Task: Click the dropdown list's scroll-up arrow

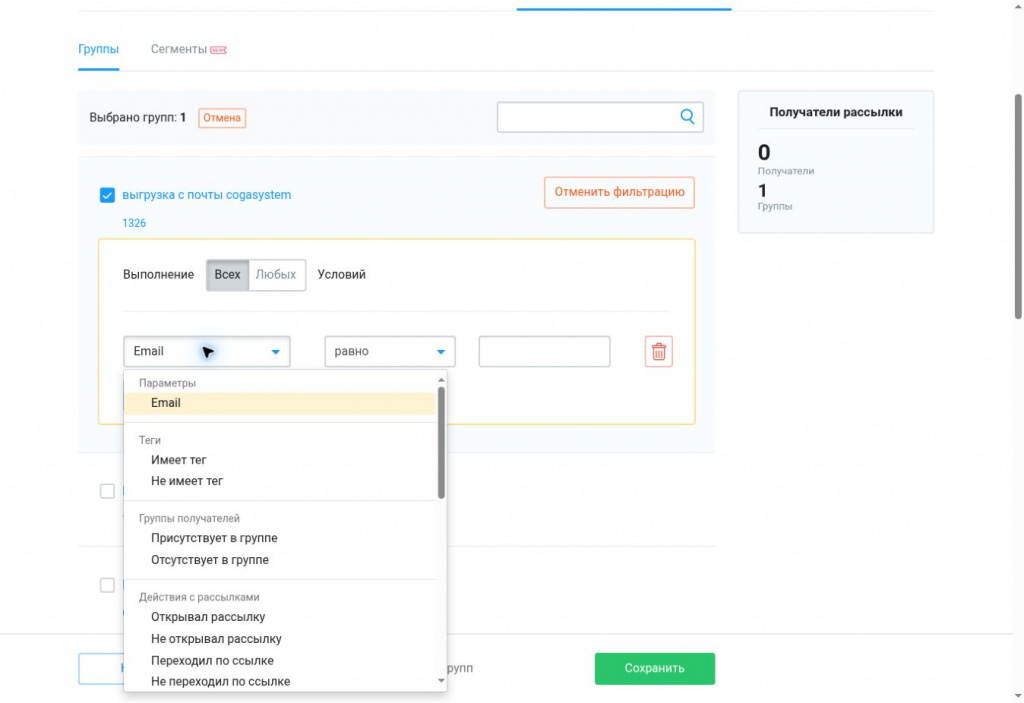Action: pyautogui.click(x=441, y=380)
